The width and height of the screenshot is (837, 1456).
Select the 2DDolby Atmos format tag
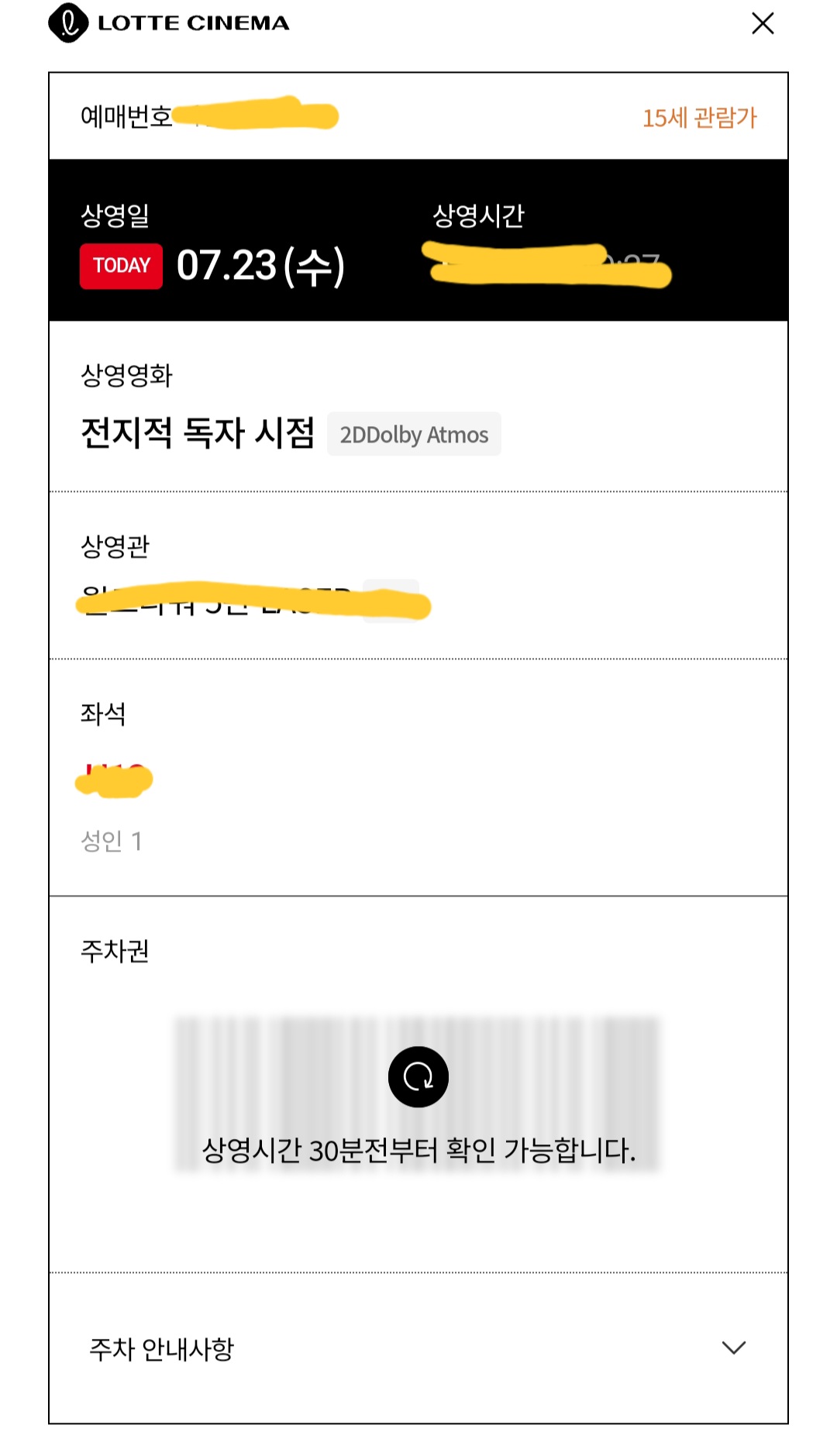[x=414, y=434]
